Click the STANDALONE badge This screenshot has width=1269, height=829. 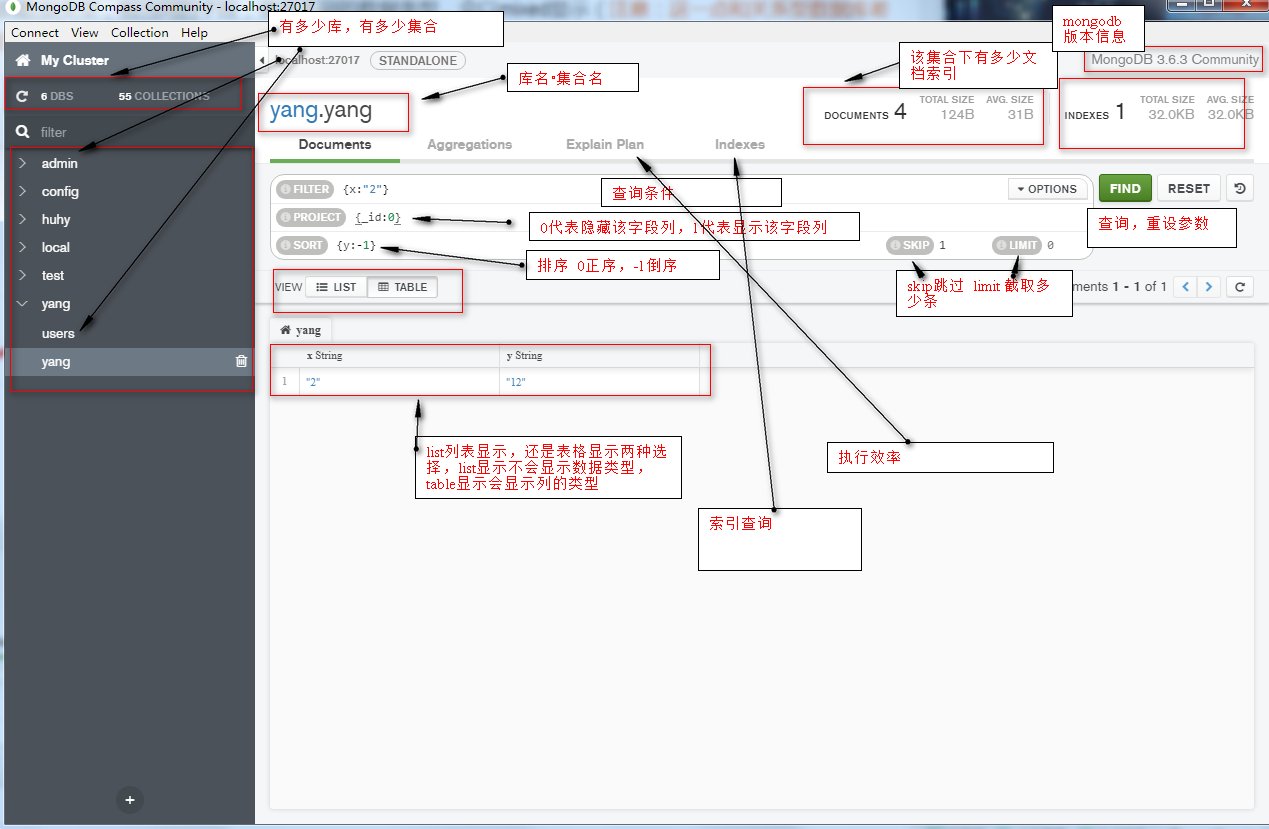[418, 61]
